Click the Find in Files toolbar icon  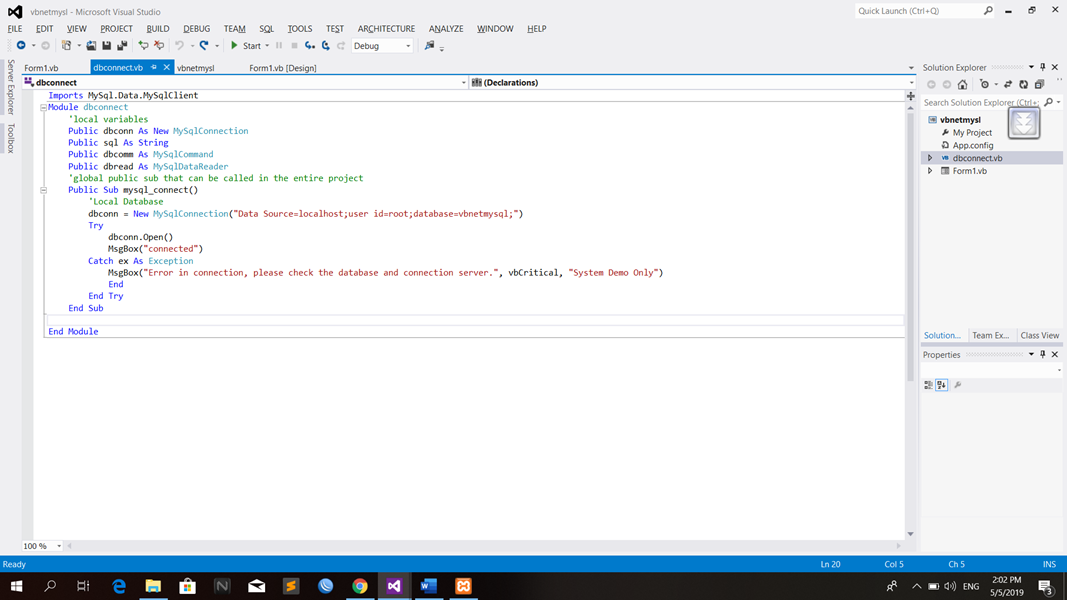point(429,46)
